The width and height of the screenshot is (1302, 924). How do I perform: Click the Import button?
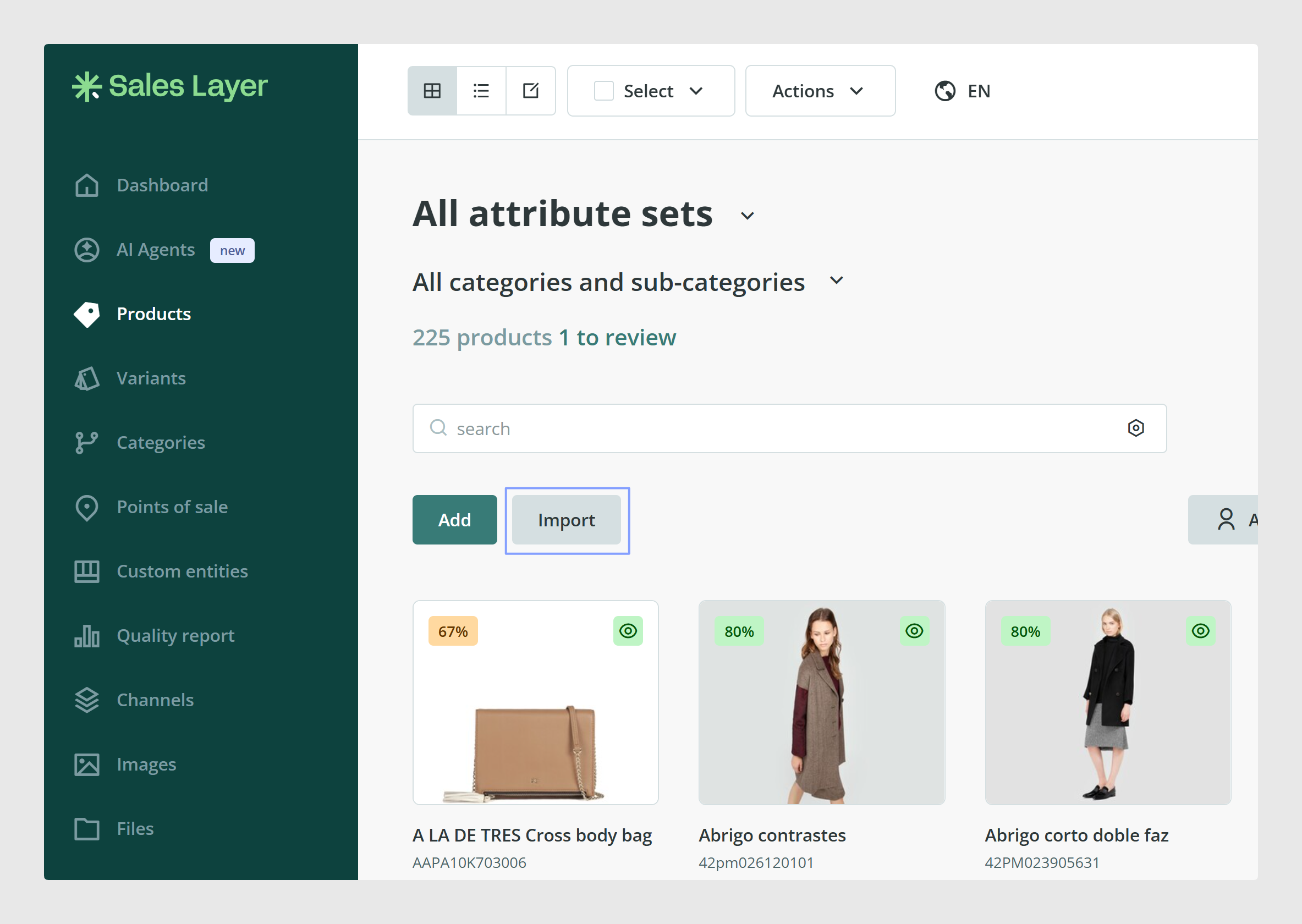pyautogui.click(x=566, y=519)
